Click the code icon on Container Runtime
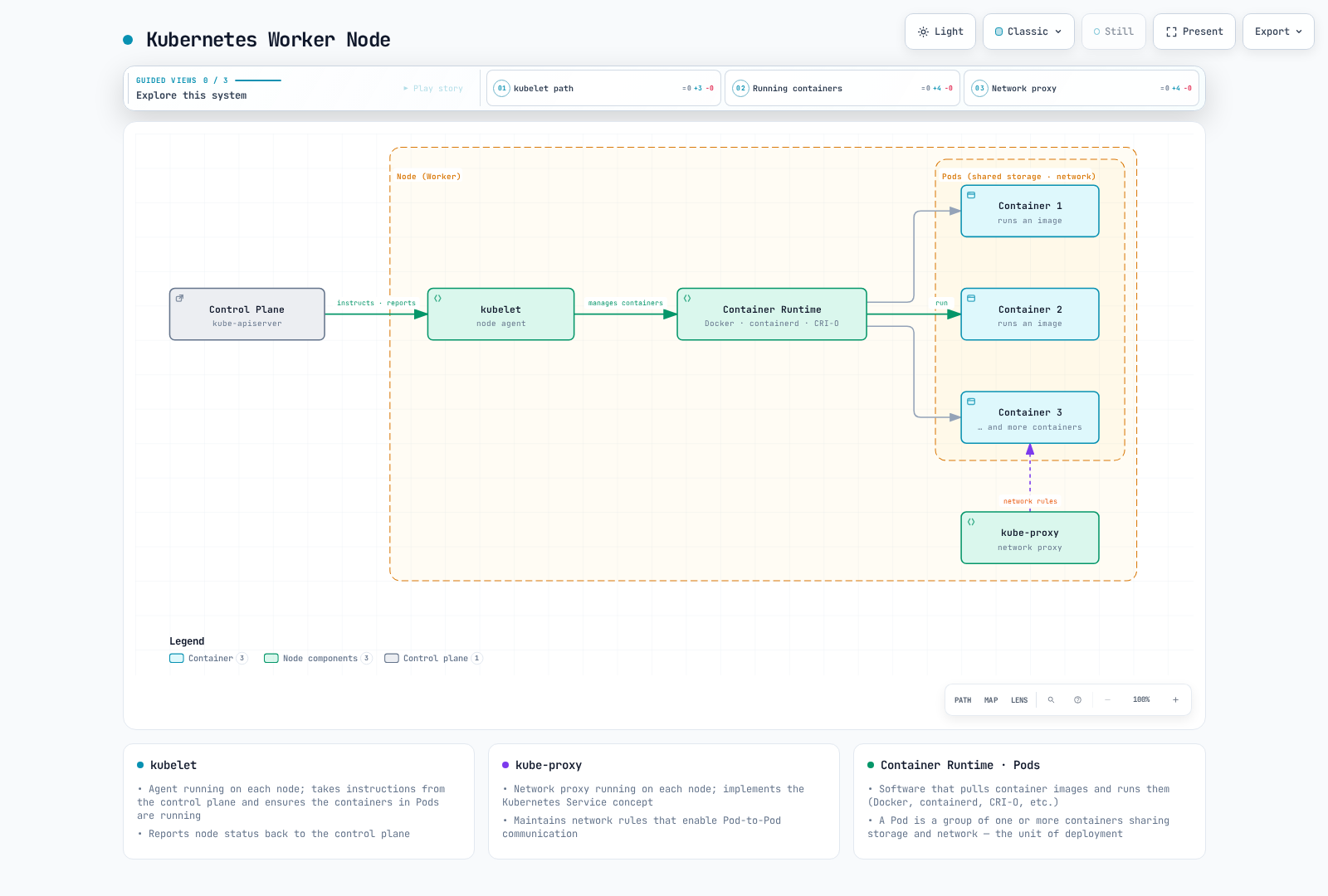This screenshot has width=1328, height=896. (687, 298)
